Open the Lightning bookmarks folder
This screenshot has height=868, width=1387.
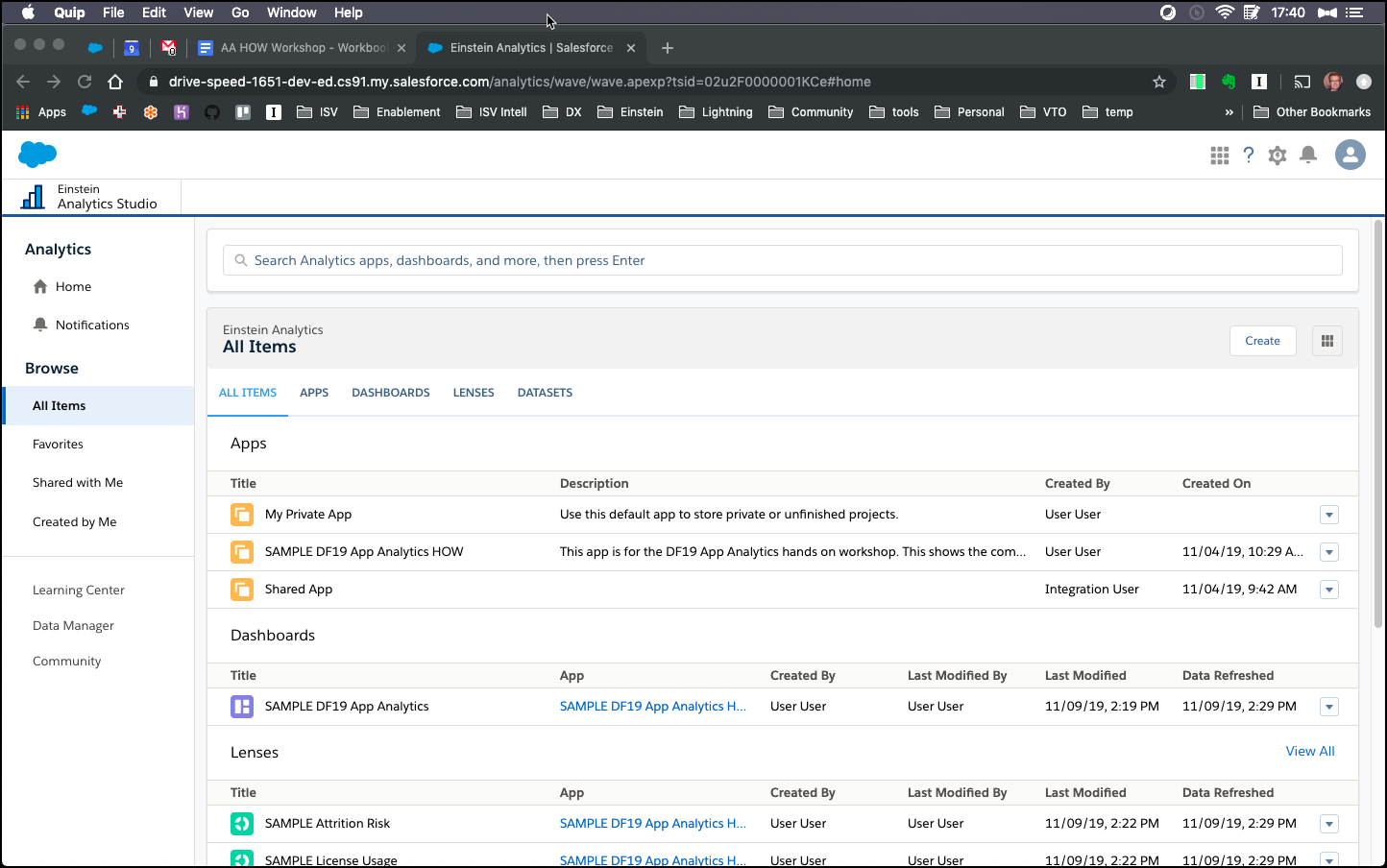[716, 112]
